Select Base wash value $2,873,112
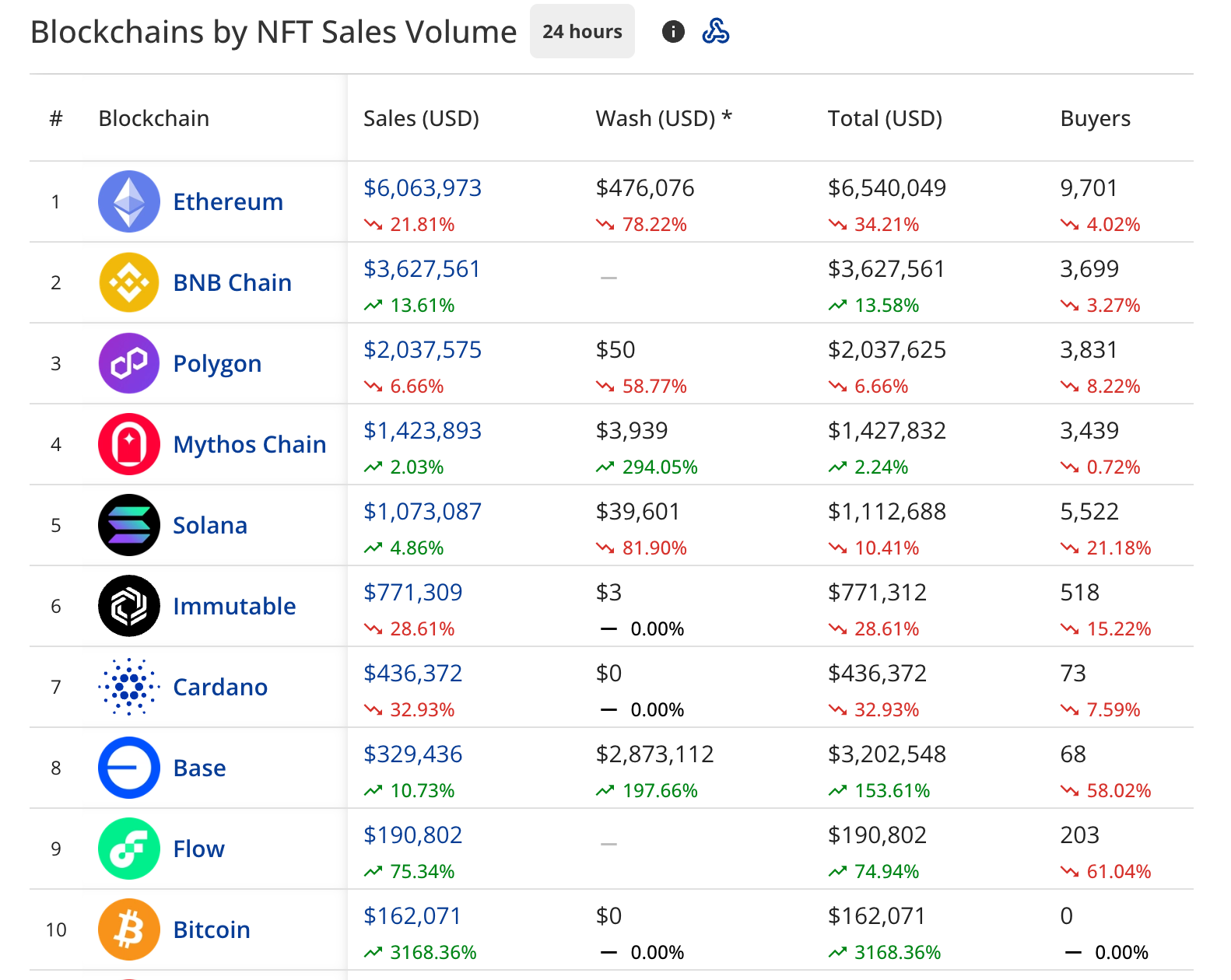 pos(654,754)
